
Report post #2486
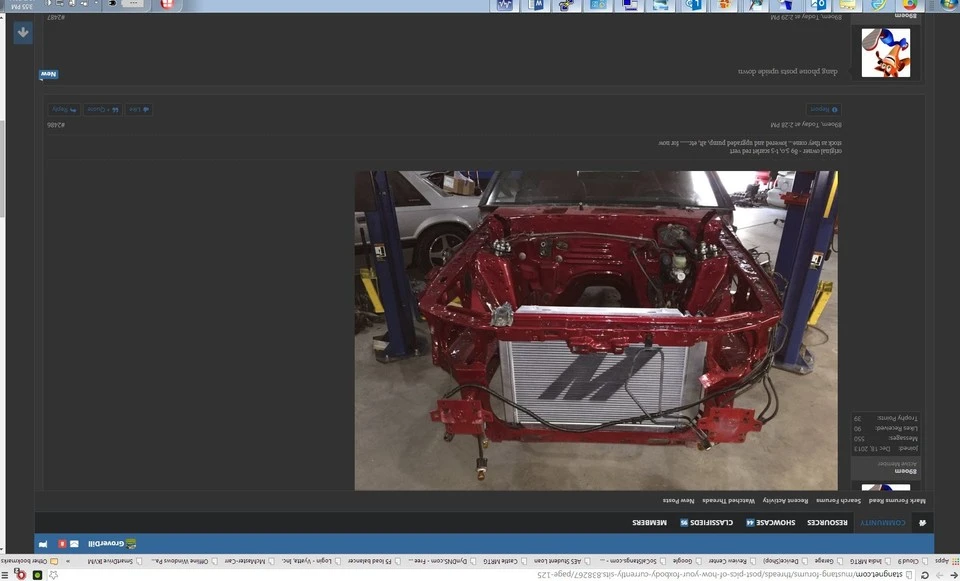823,110
